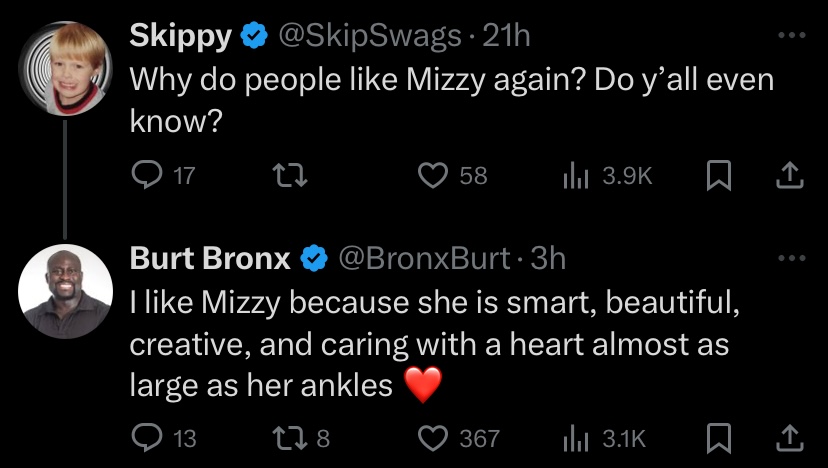Open more options on Burt Bronx's reply
The image size is (828, 468).
[789, 259]
